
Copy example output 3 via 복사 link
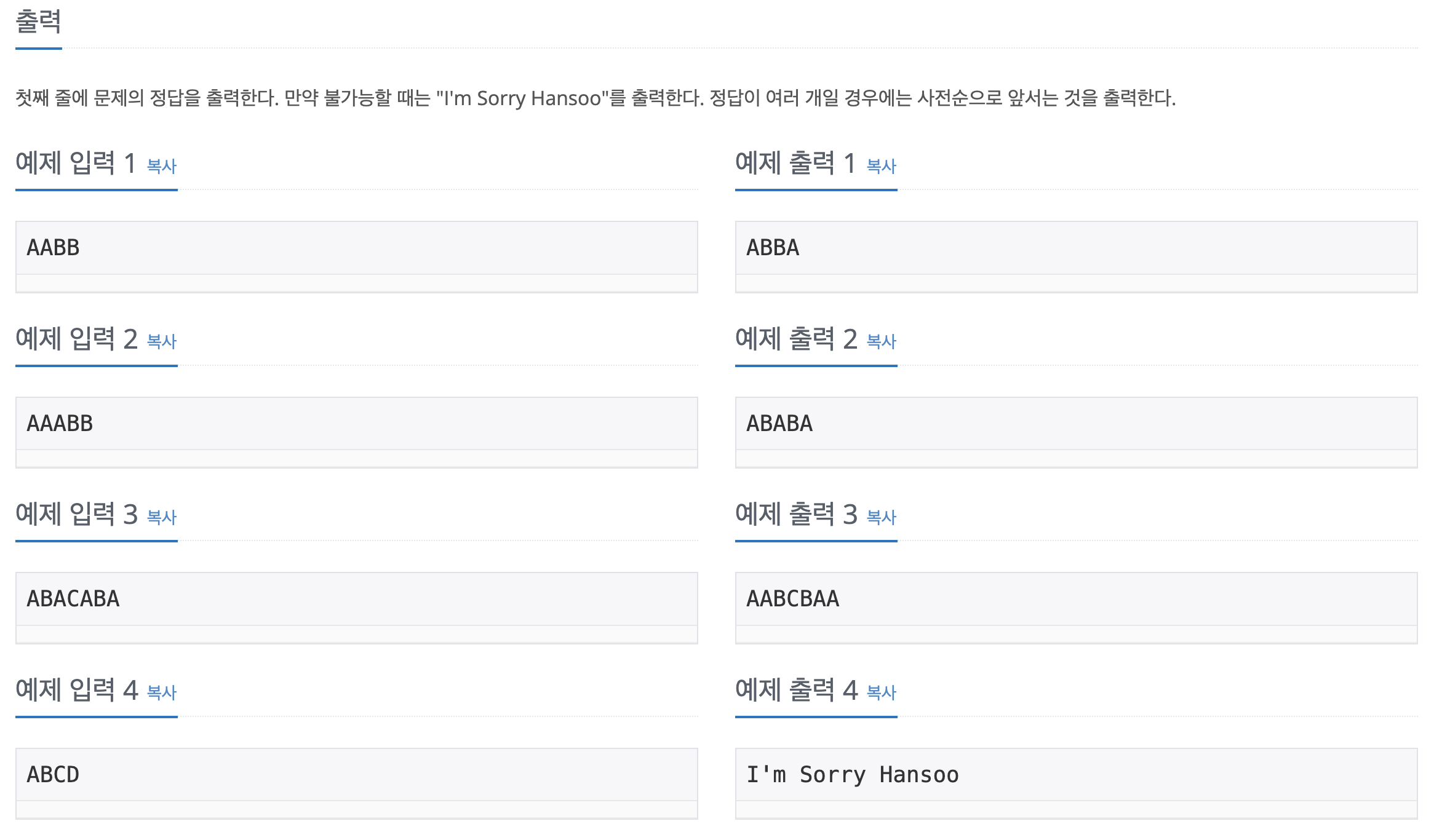[882, 517]
